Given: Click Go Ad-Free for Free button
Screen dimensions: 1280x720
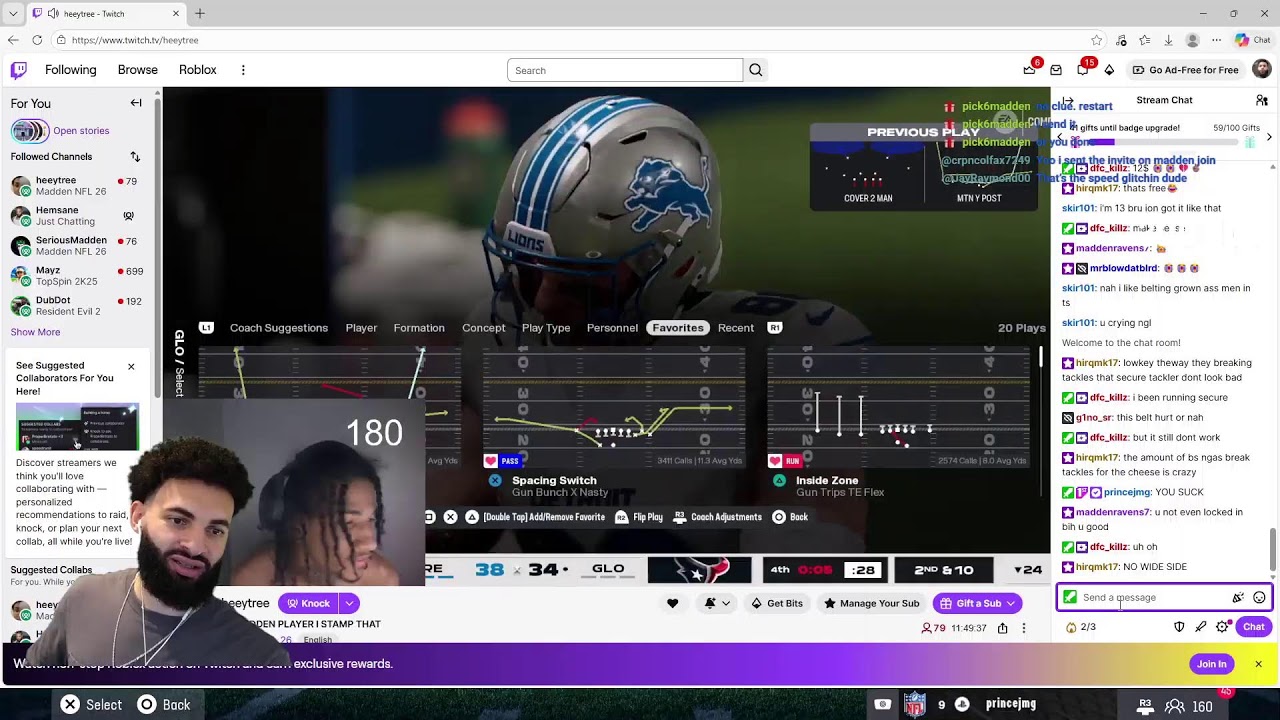Looking at the screenshot, I should pyautogui.click(x=1185, y=70).
